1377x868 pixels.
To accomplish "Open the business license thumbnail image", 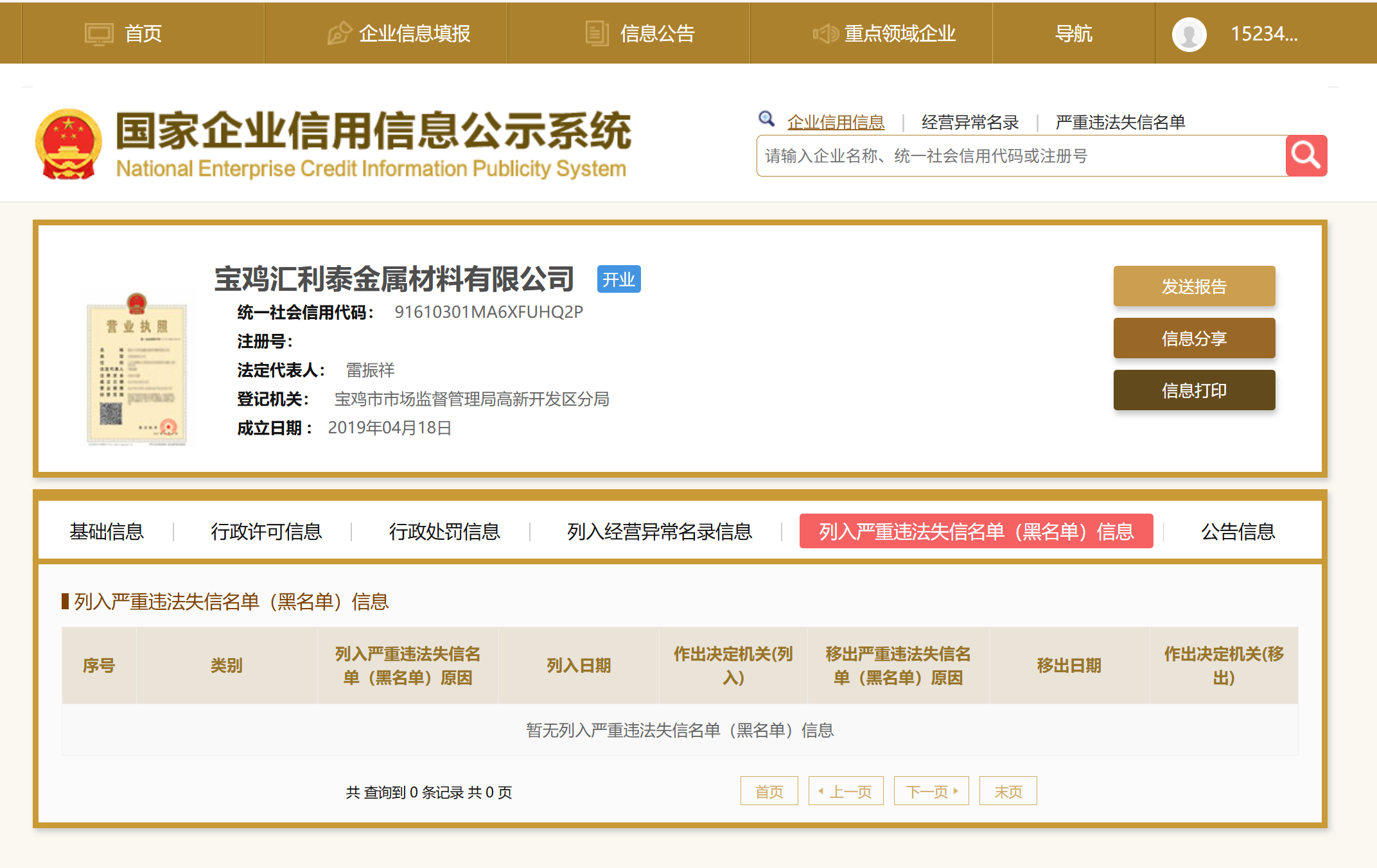I will 137,370.
